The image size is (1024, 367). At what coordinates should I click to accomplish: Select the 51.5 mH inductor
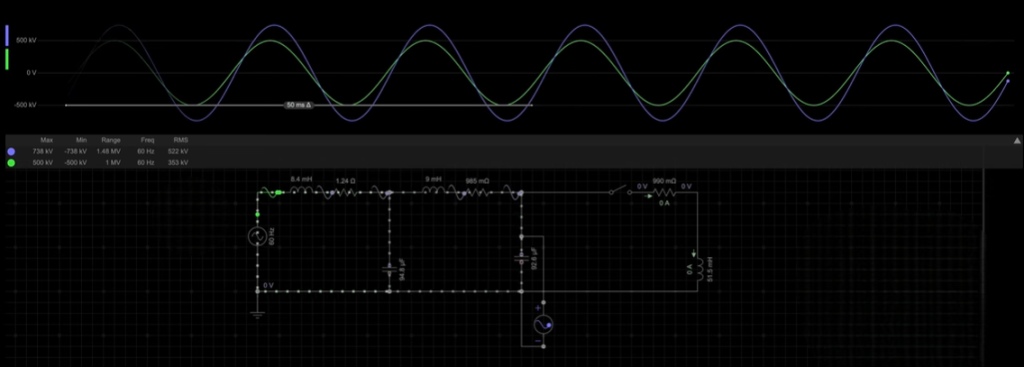pyautogui.click(x=697, y=269)
